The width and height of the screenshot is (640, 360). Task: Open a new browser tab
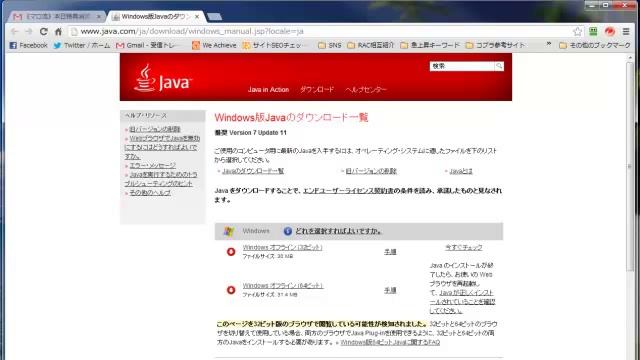tap(215, 17)
